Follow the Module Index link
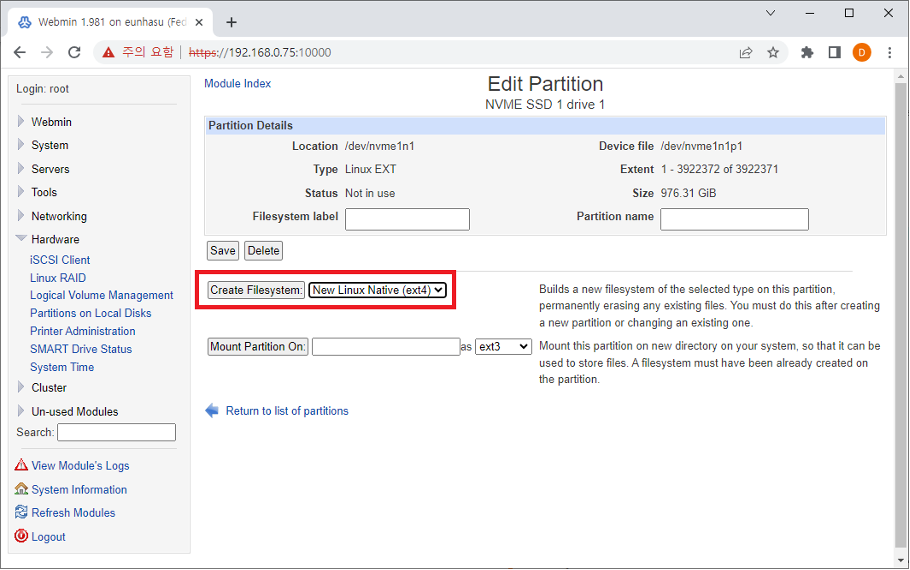Image resolution: width=910 pixels, height=570 pixels. tap(237, 84)
